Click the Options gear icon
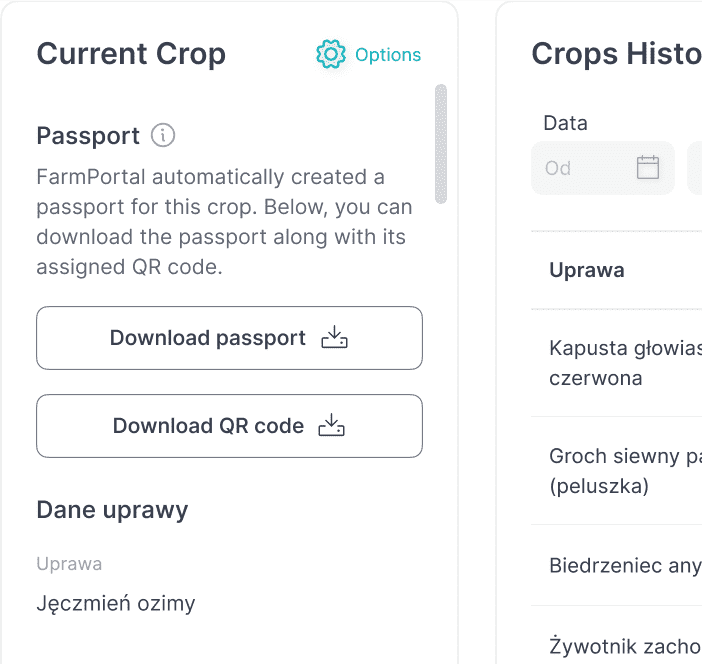702x665 pixels. tap(330, 55)
